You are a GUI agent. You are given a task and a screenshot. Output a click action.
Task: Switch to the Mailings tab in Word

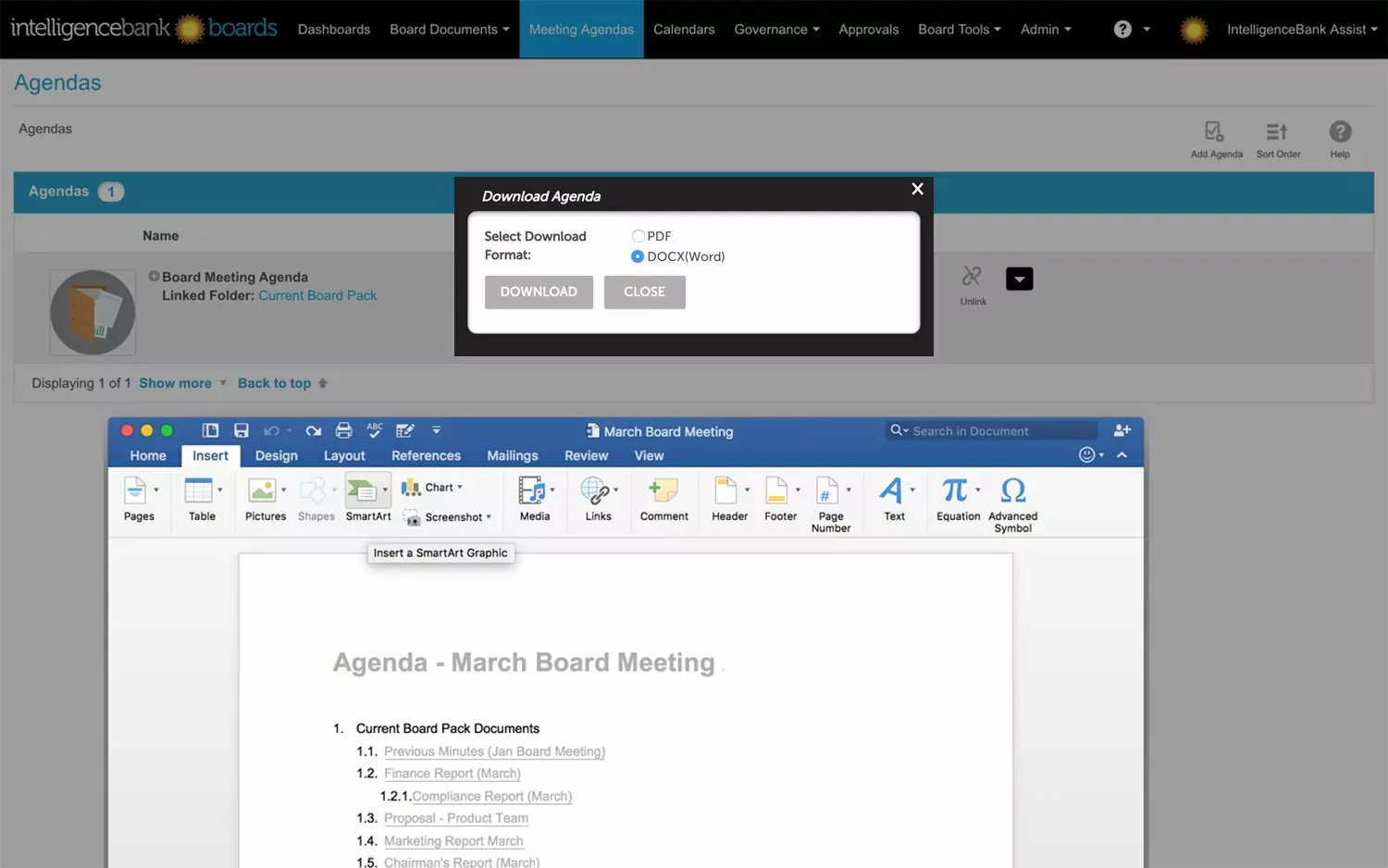[x=513, y=455]
